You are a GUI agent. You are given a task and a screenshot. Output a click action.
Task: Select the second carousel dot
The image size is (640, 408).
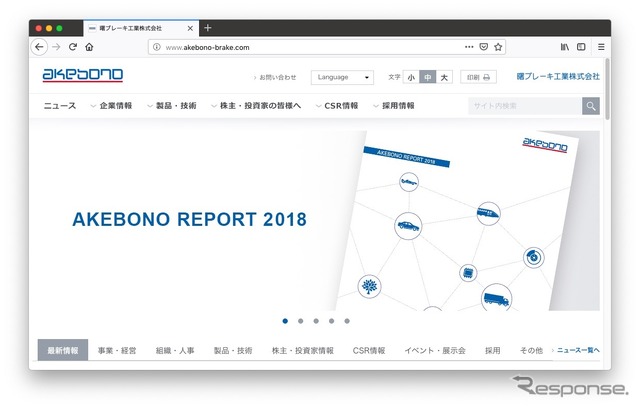pyautogui.click(x=300, y=321)
